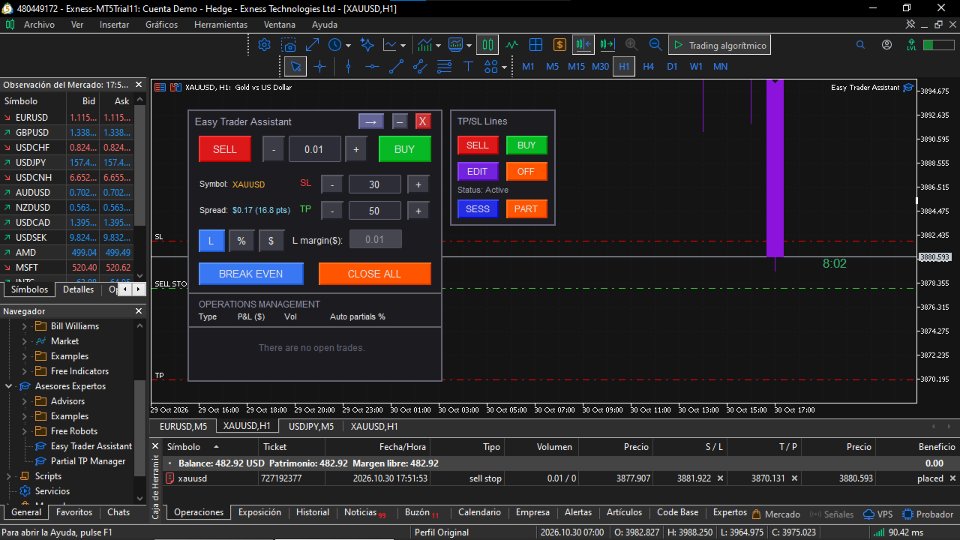
Task: Select the EURUSD row in Market Watch
Action: pyautogui.click(x=67, y=118)
